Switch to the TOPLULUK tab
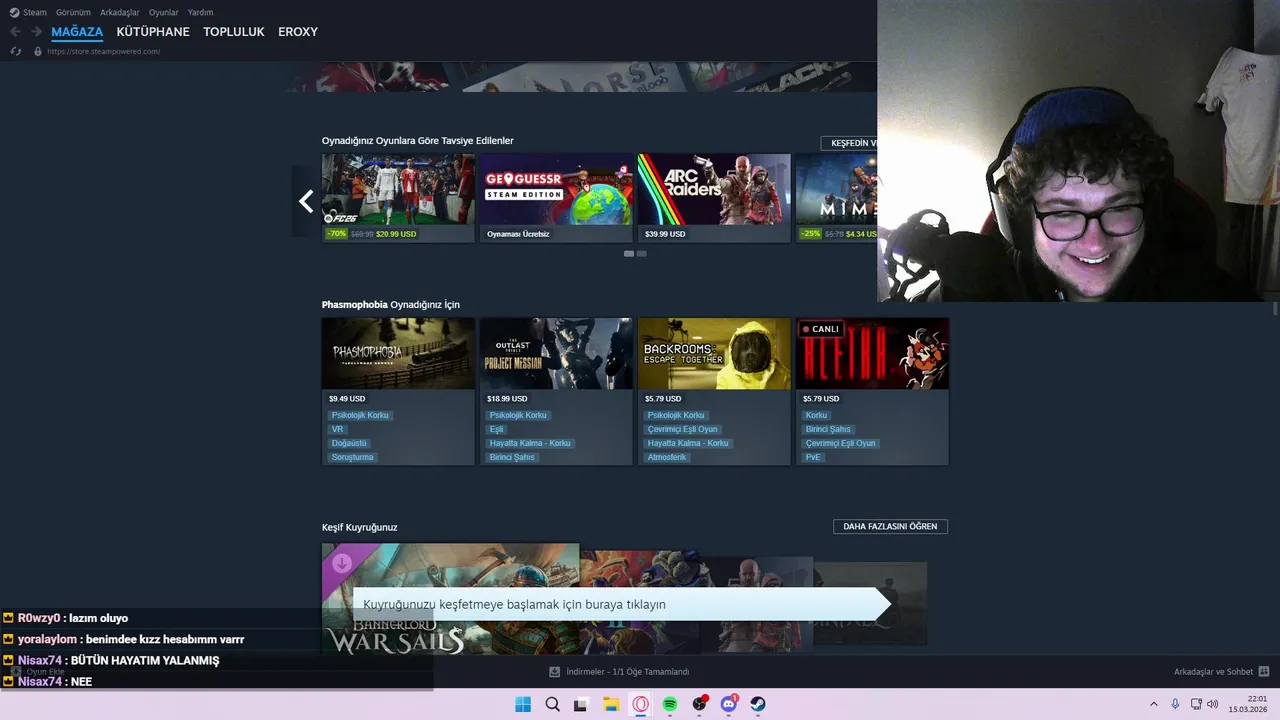This screenshot has width=1280, height=720. pyautogui.click(x=234, y=32)
